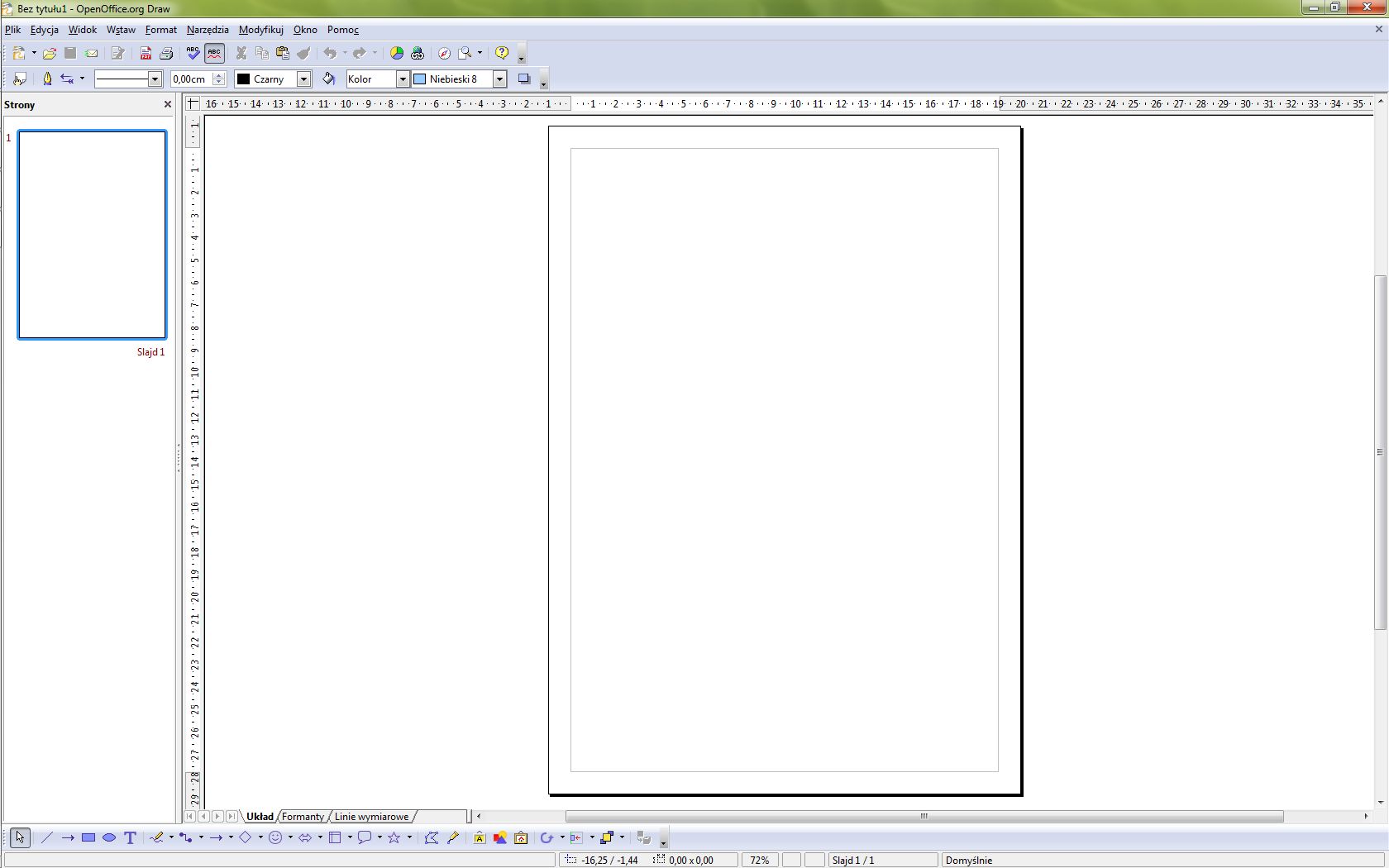Click the Undo arrow icon
This screenshot has width=1389, height=868.
coord(330,53)
